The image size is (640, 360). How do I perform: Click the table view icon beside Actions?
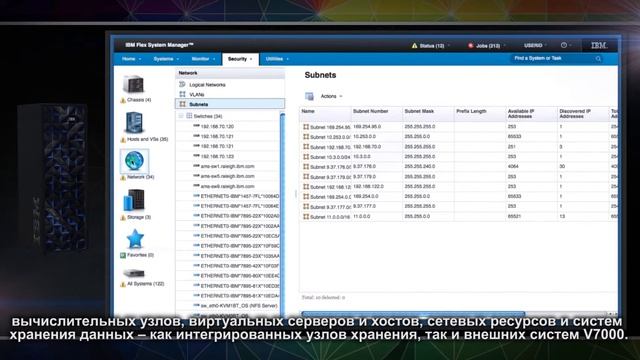pos(309,96)
